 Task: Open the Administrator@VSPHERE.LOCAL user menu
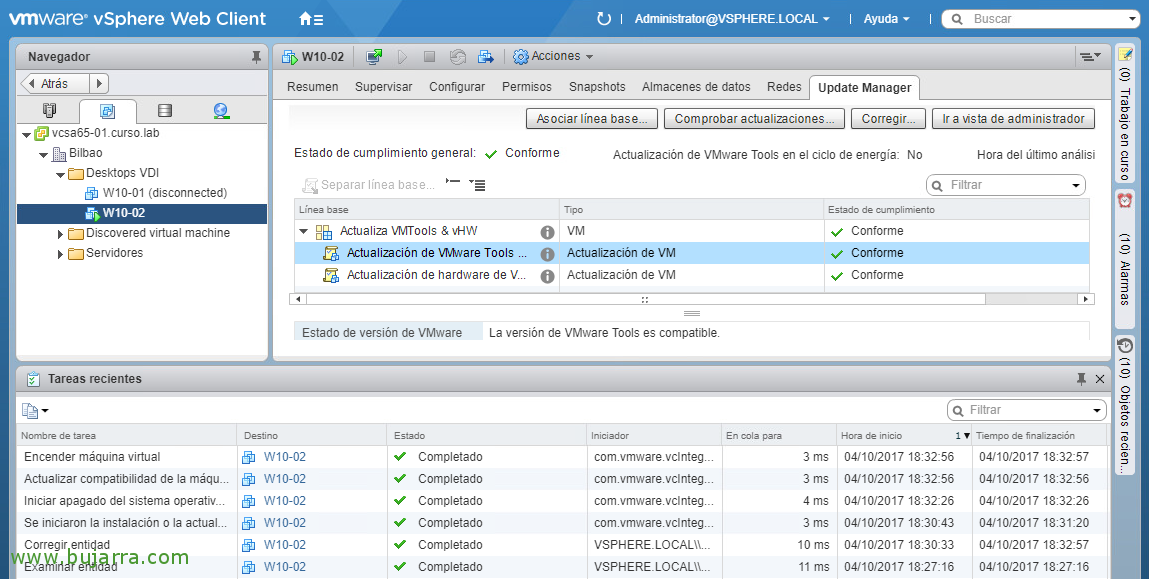coord(732,19)
